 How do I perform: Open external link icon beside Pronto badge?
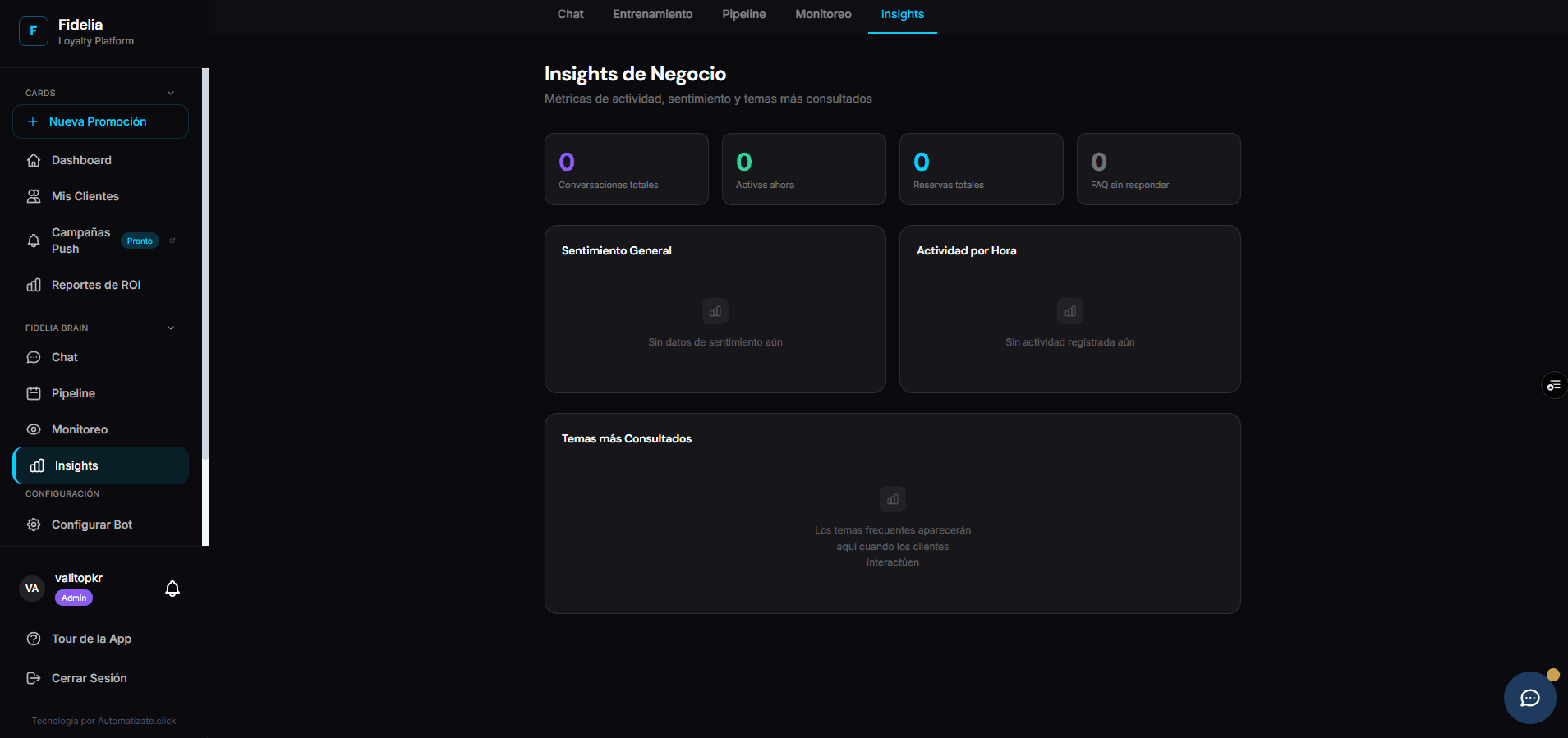tap(172, 241)
